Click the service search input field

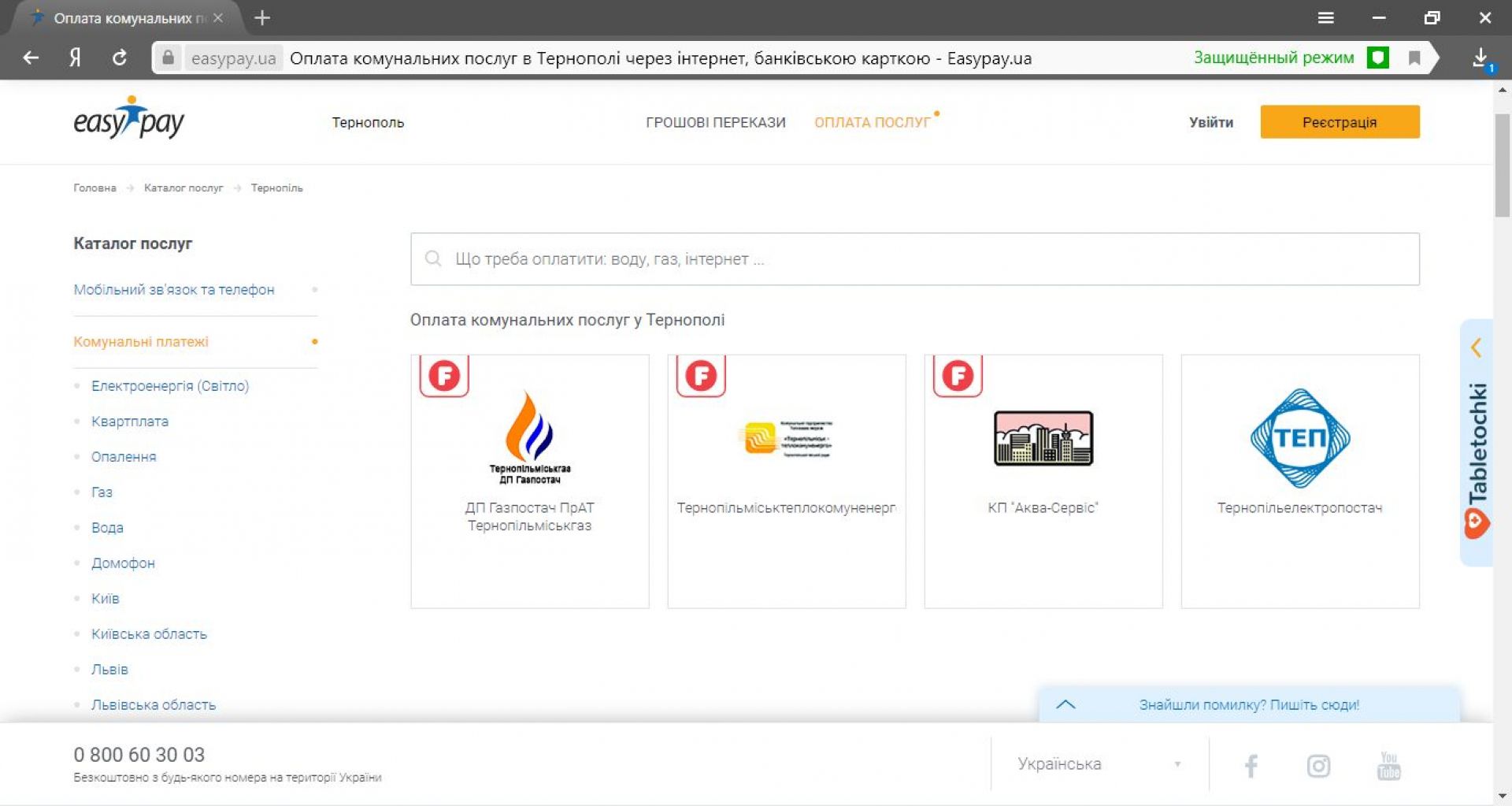pyautogui.click(x=913, y=259)
